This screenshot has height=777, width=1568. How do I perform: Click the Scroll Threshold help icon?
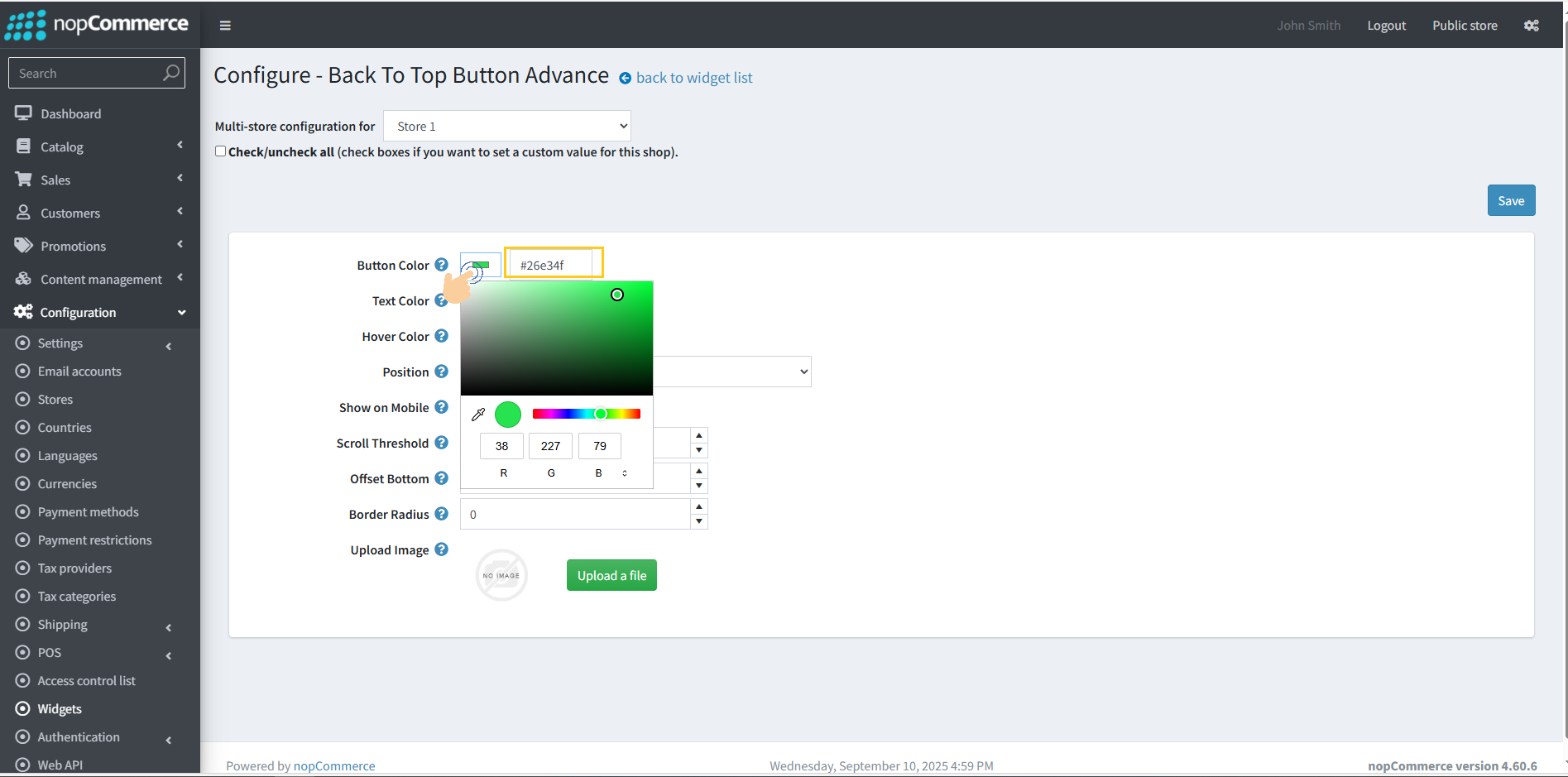pyautogui.click(x=442, y=443)
